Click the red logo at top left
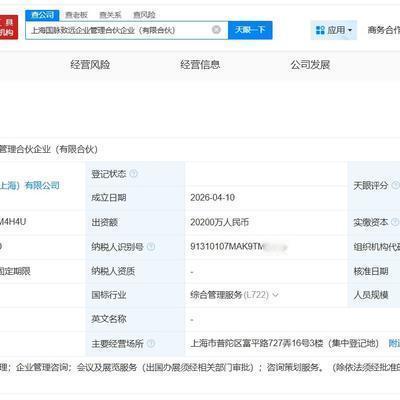Viewport: 400px width, 400px height. (9, 27)
